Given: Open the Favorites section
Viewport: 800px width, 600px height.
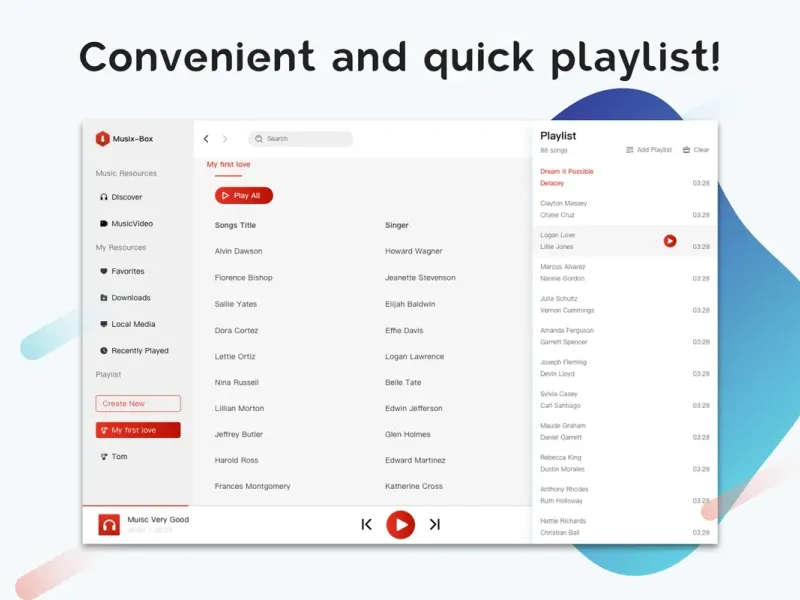Looking at the screenshot, I should pos(128,271).
